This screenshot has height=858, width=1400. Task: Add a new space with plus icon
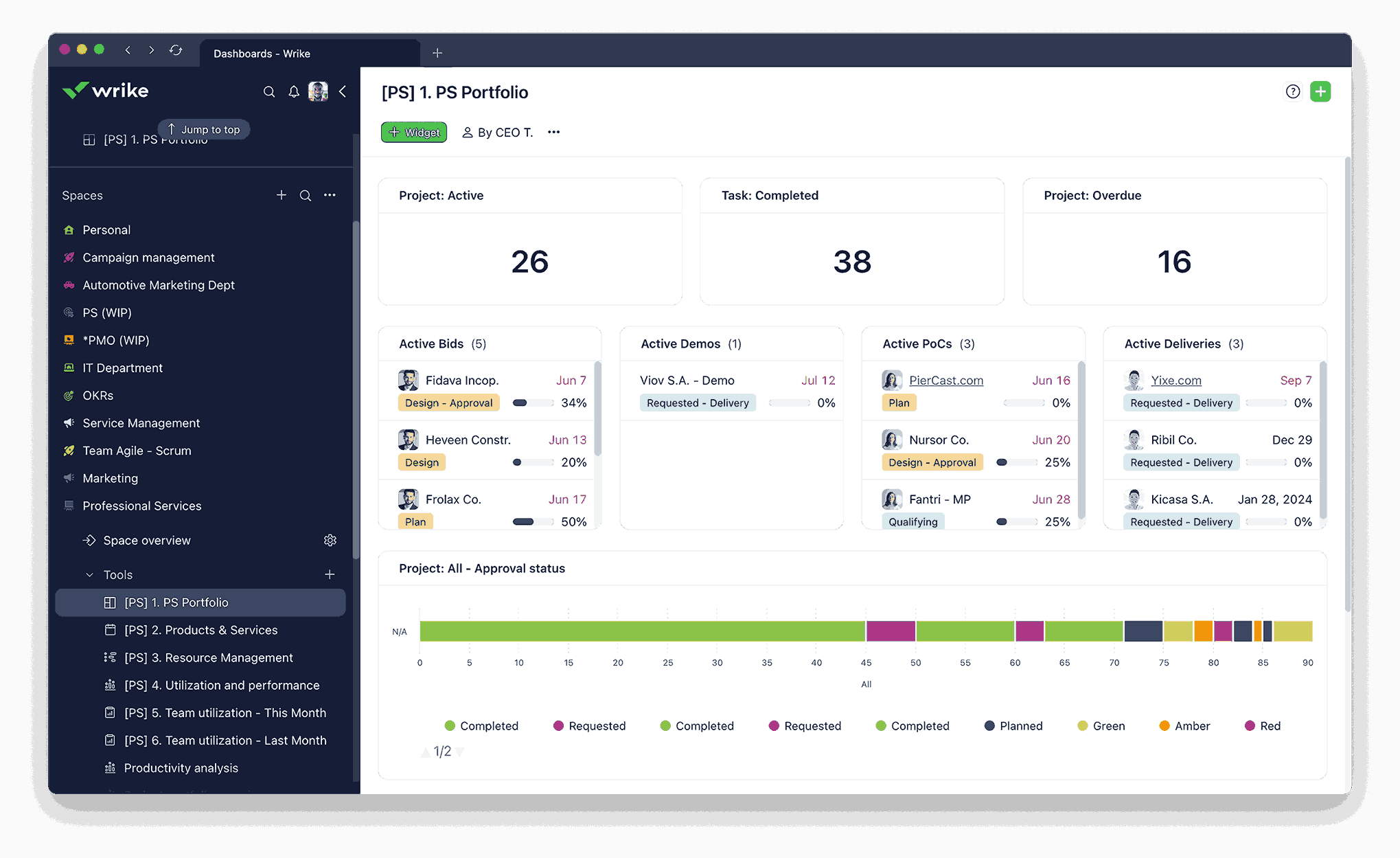coord(282,196)
